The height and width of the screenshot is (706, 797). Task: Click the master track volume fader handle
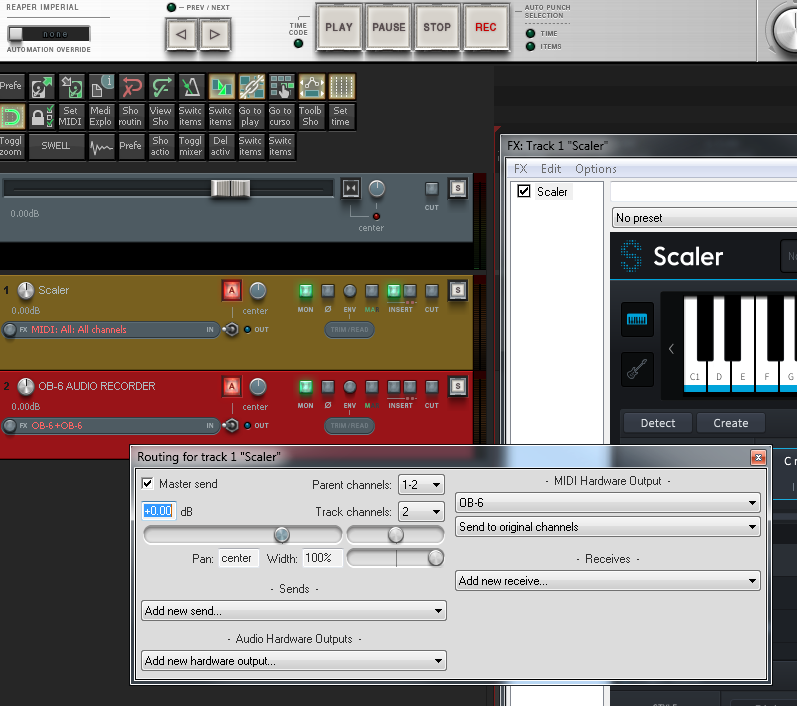coord(230,189)
